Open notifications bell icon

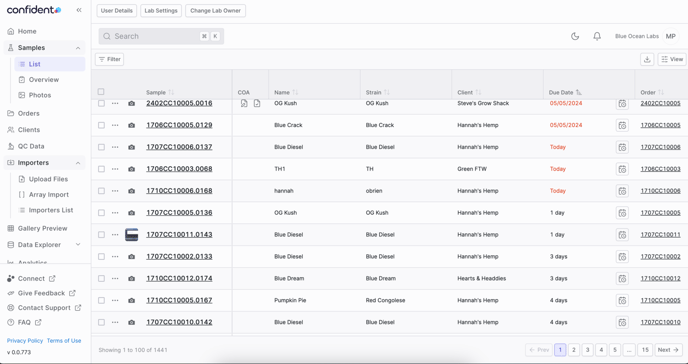[x=597, y=36]
